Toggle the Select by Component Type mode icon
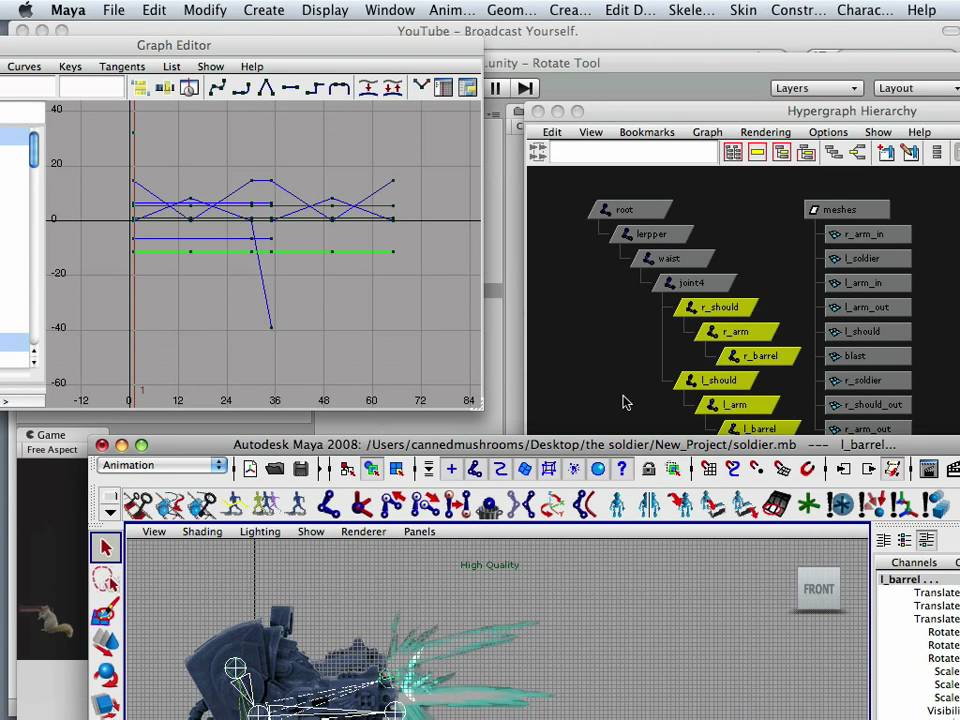The image size is (960, 720). click(396, 469)
